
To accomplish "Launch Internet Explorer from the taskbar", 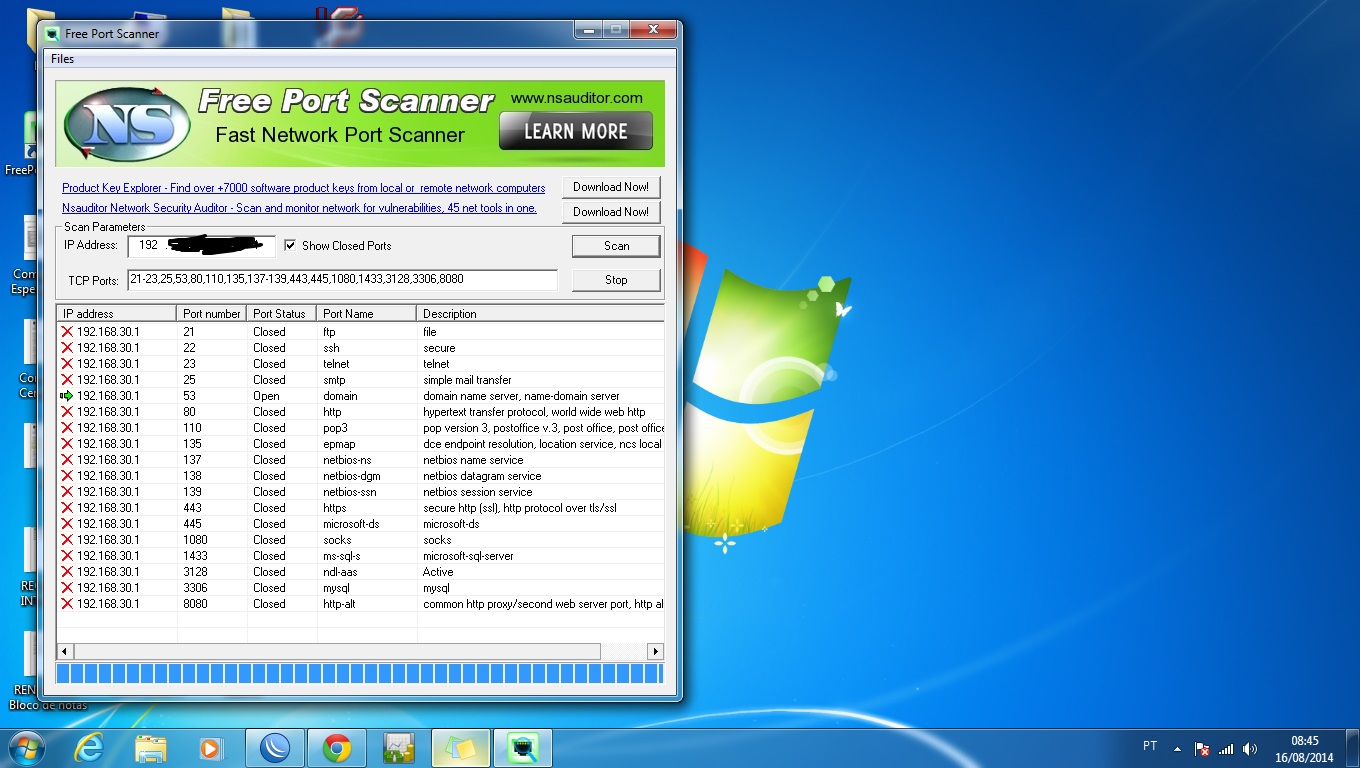I will [x=89, y=748].
